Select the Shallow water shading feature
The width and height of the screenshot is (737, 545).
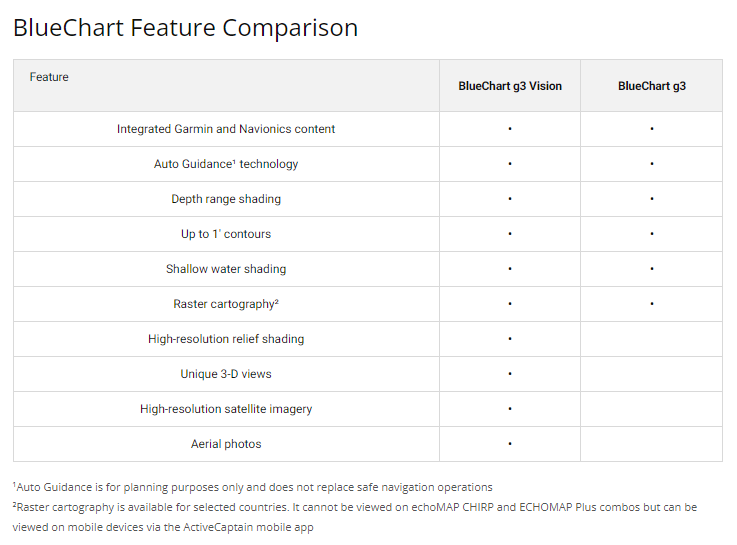point(226,269)
